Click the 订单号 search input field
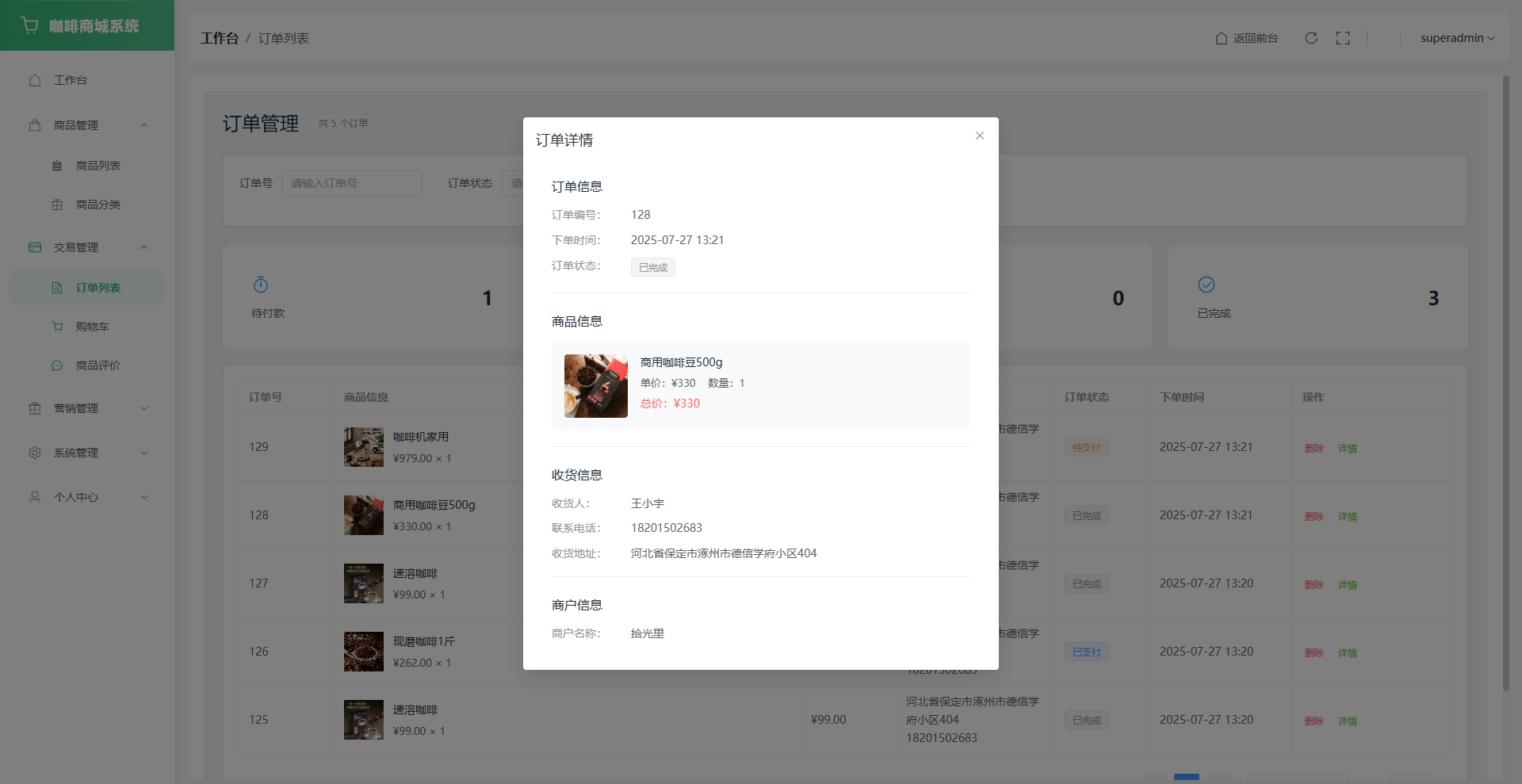This screenshot has width=1522, height=784. pyautogui.click(x=352, y=183)
